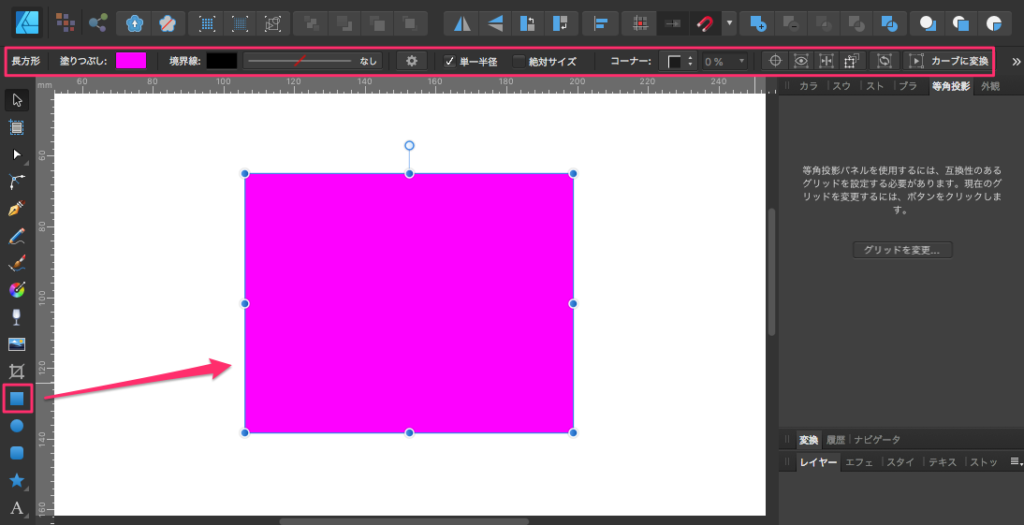Activate the Artistic Text tool

(17, 508)
